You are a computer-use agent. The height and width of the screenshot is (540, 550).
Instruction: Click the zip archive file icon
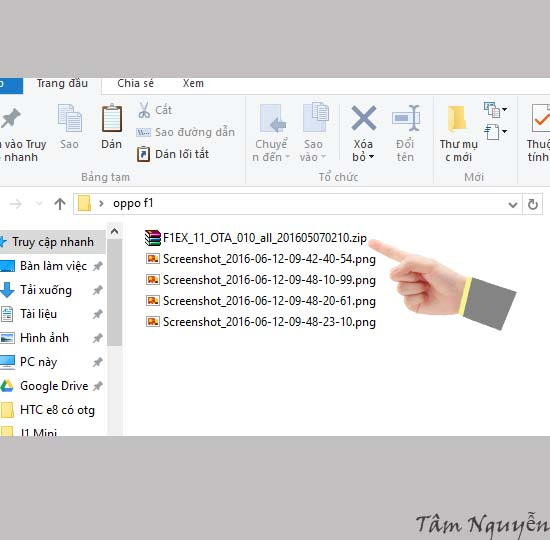153,238
